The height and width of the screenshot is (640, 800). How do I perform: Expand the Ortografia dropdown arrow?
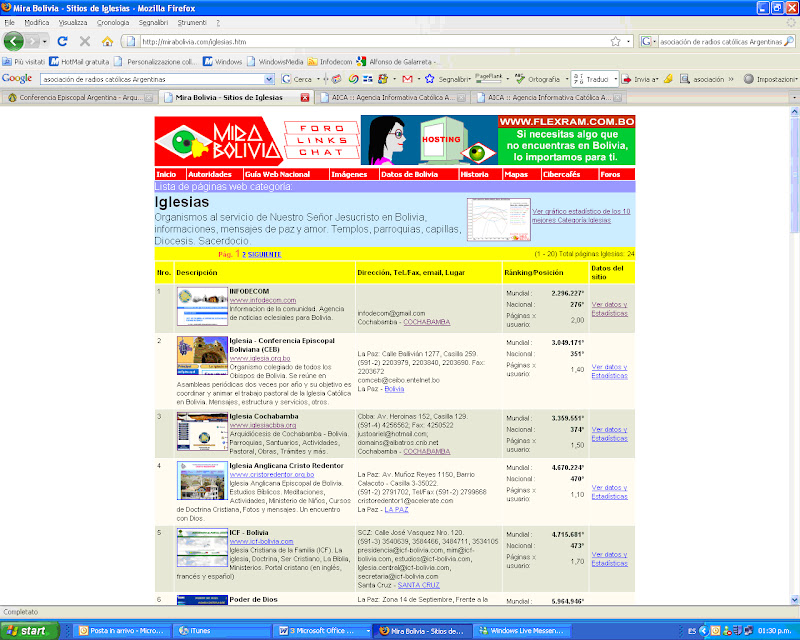pyautogui.click(x=567, y=79)
